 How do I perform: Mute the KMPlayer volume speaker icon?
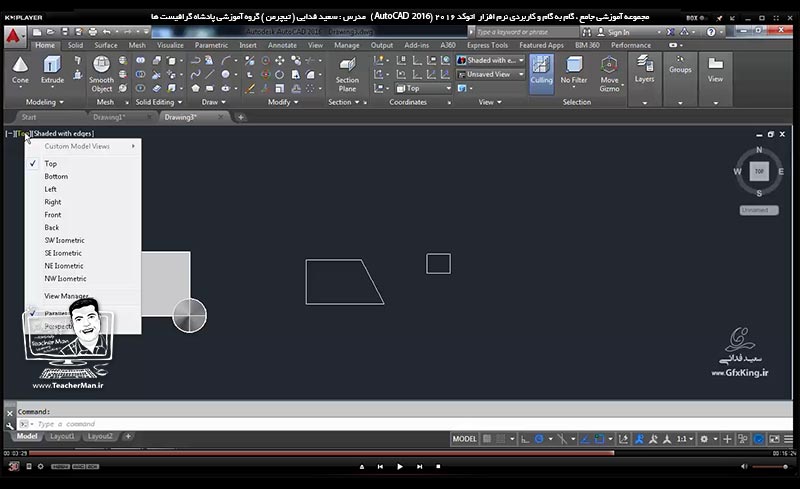coord(744,467)
